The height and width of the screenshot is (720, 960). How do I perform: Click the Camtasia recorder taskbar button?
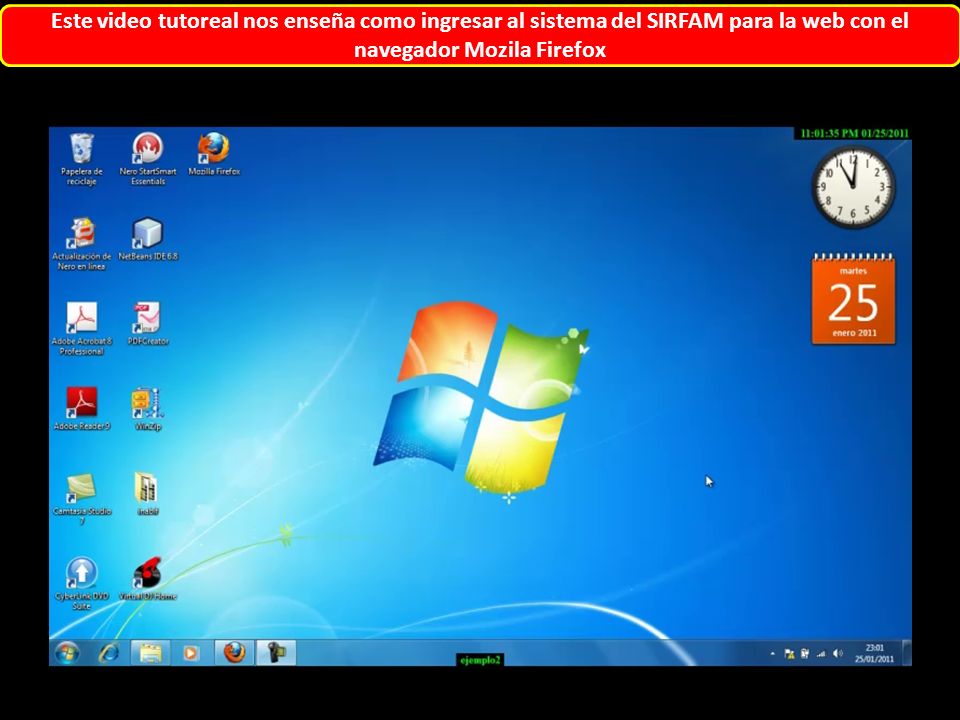(276, 653)
